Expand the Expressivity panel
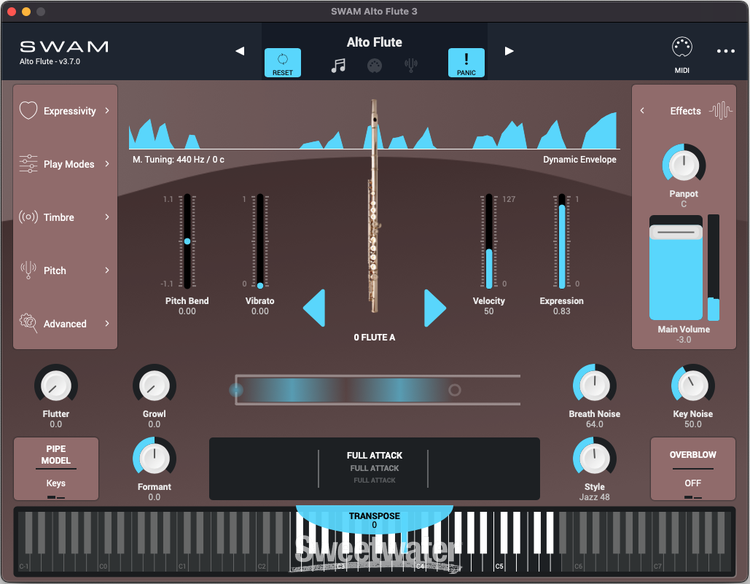Image resolution: width=750 pixels, height=584 pixels. (65, 110)
